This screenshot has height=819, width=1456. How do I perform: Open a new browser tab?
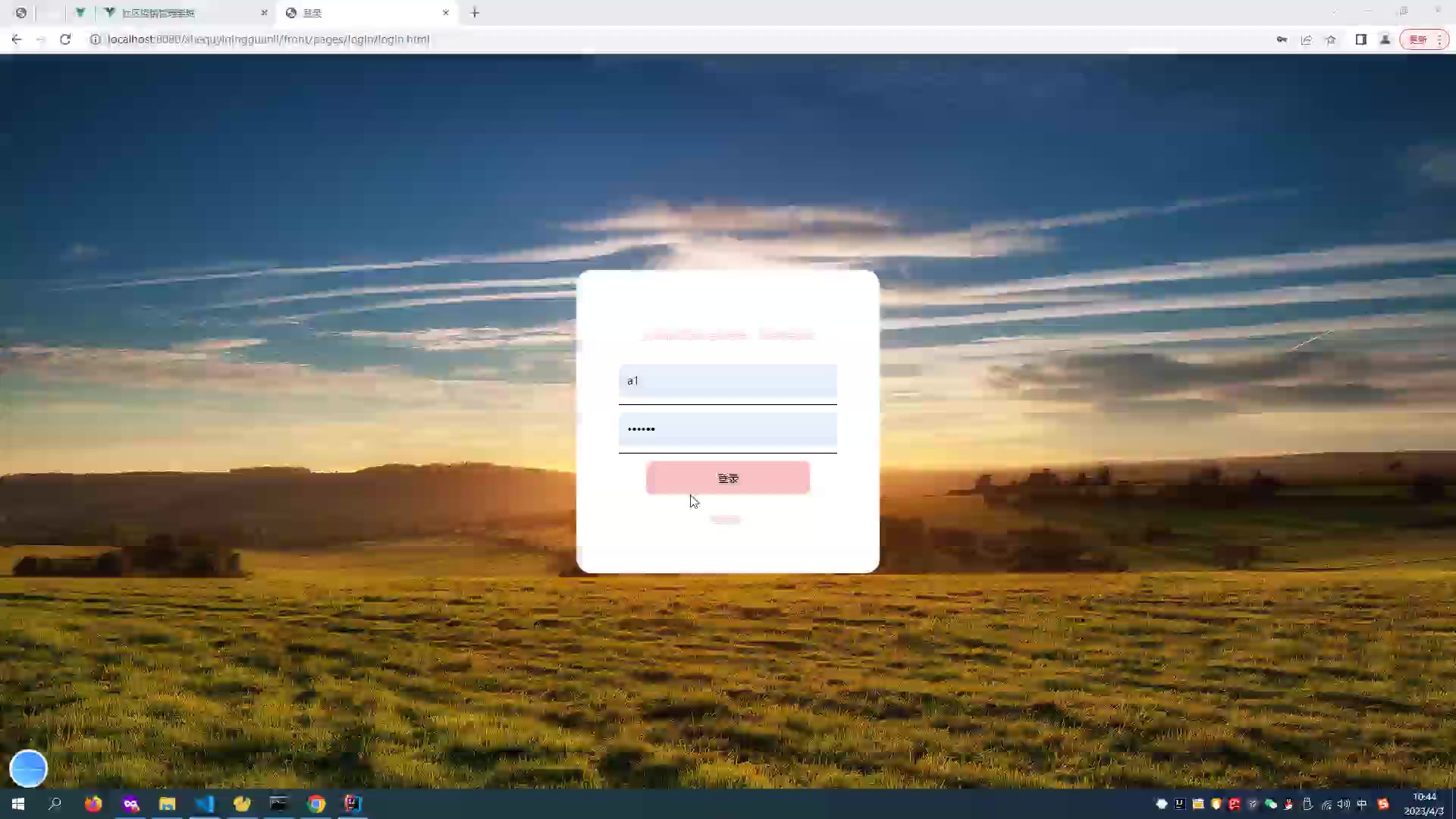[475, 13]
